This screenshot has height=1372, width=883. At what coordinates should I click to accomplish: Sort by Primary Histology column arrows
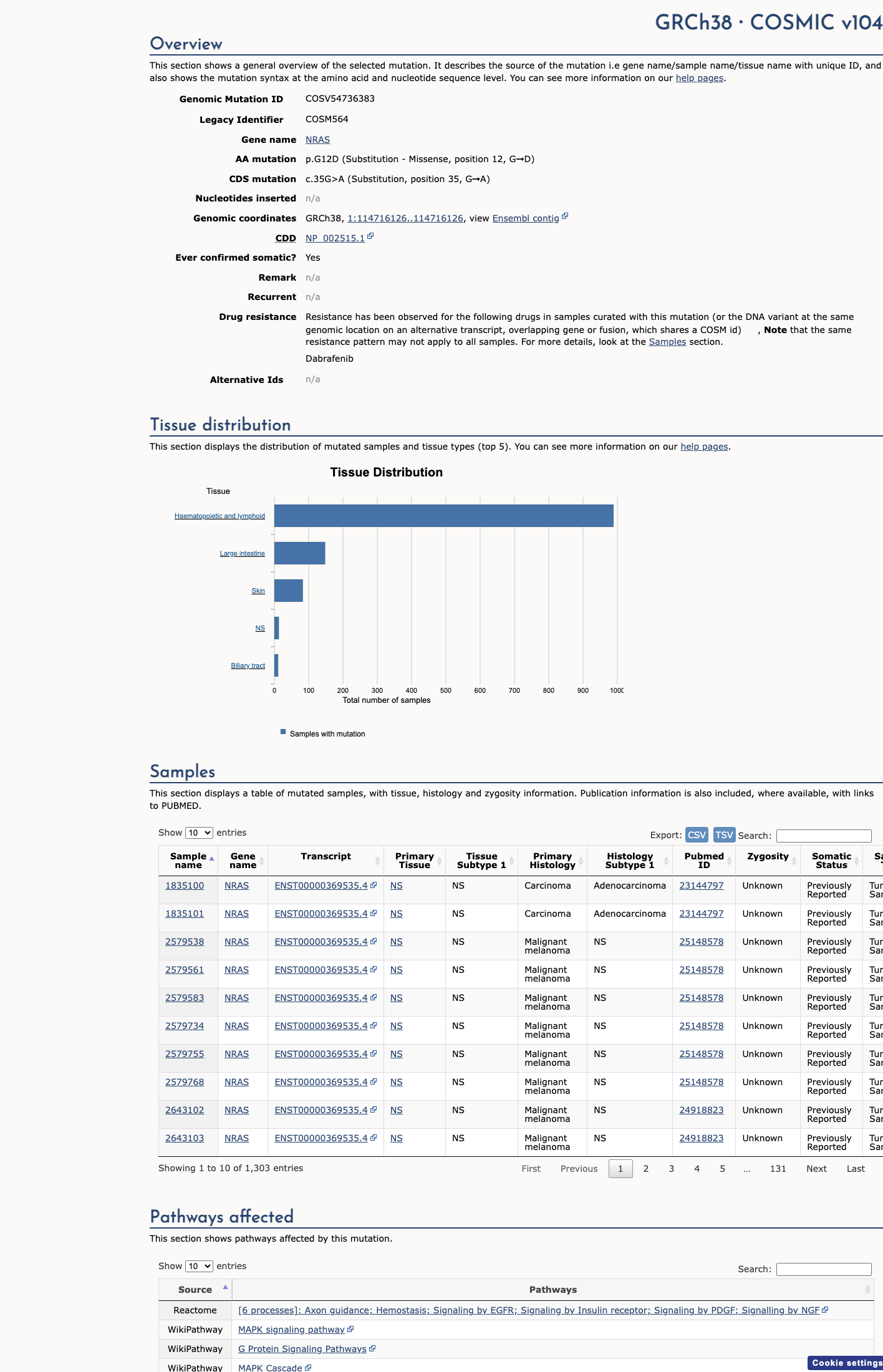click(x=581, y=861)
